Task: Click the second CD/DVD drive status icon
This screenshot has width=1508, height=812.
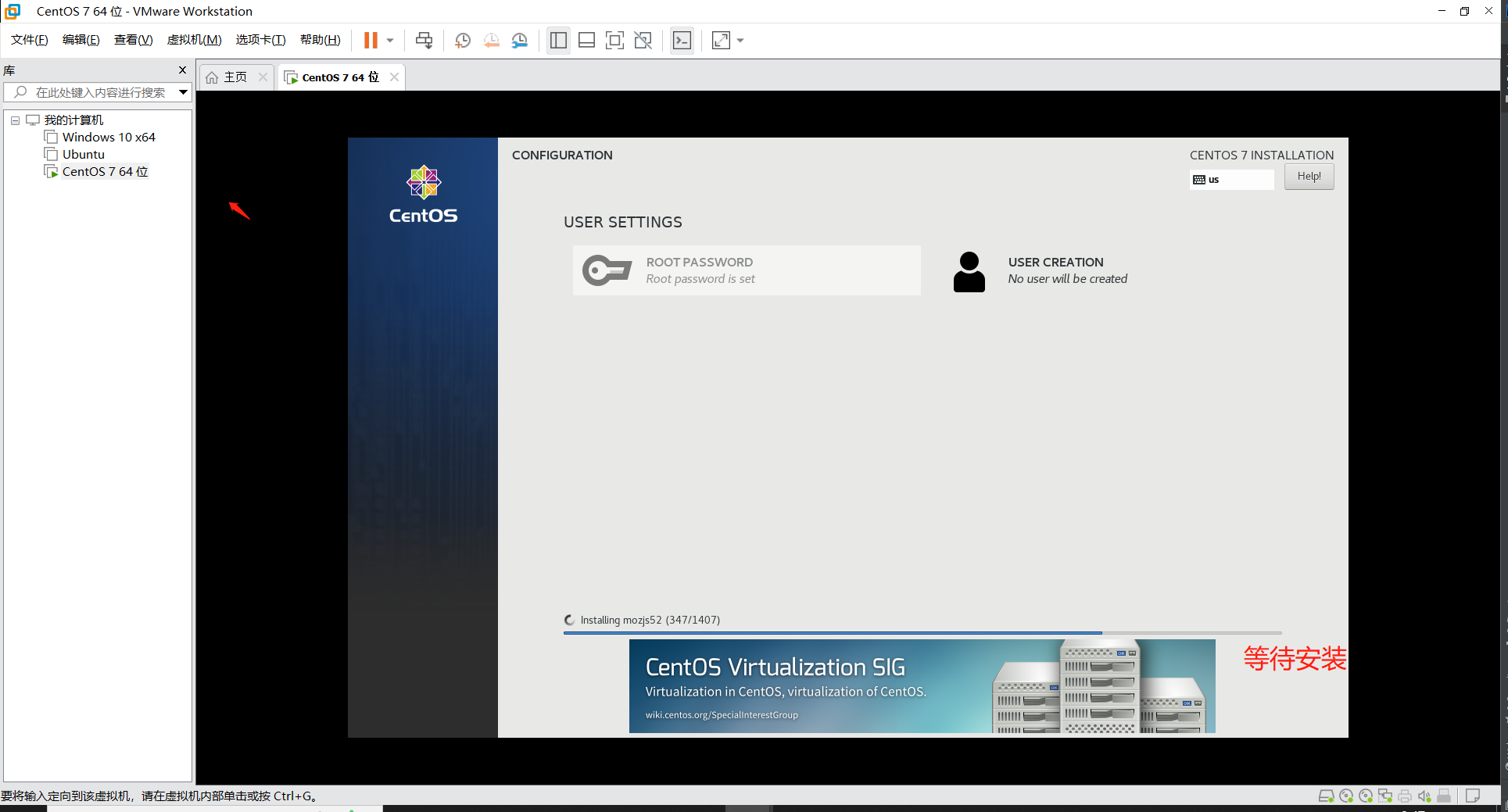Action: 1366,796
